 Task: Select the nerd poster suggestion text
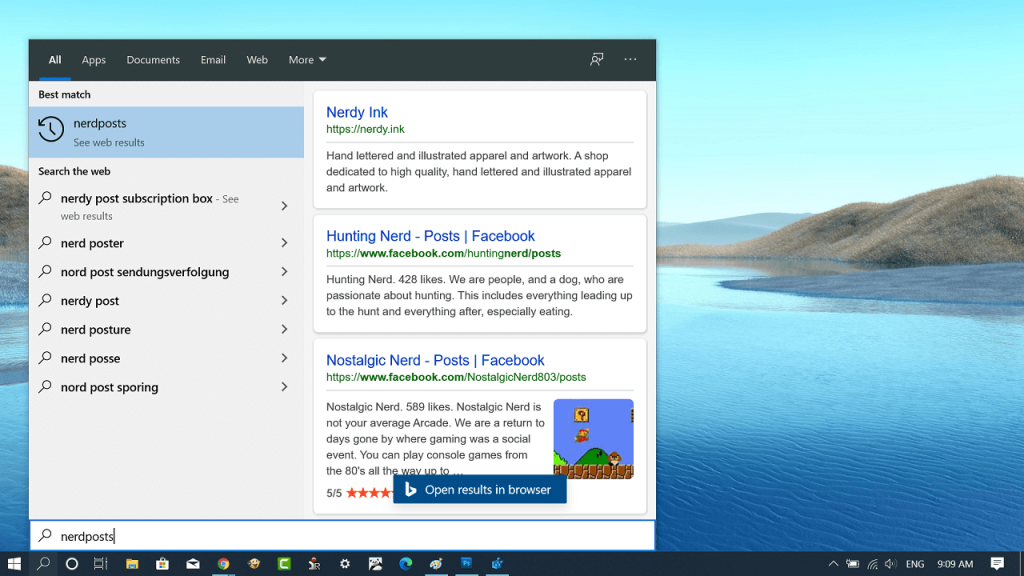point(92,243)
